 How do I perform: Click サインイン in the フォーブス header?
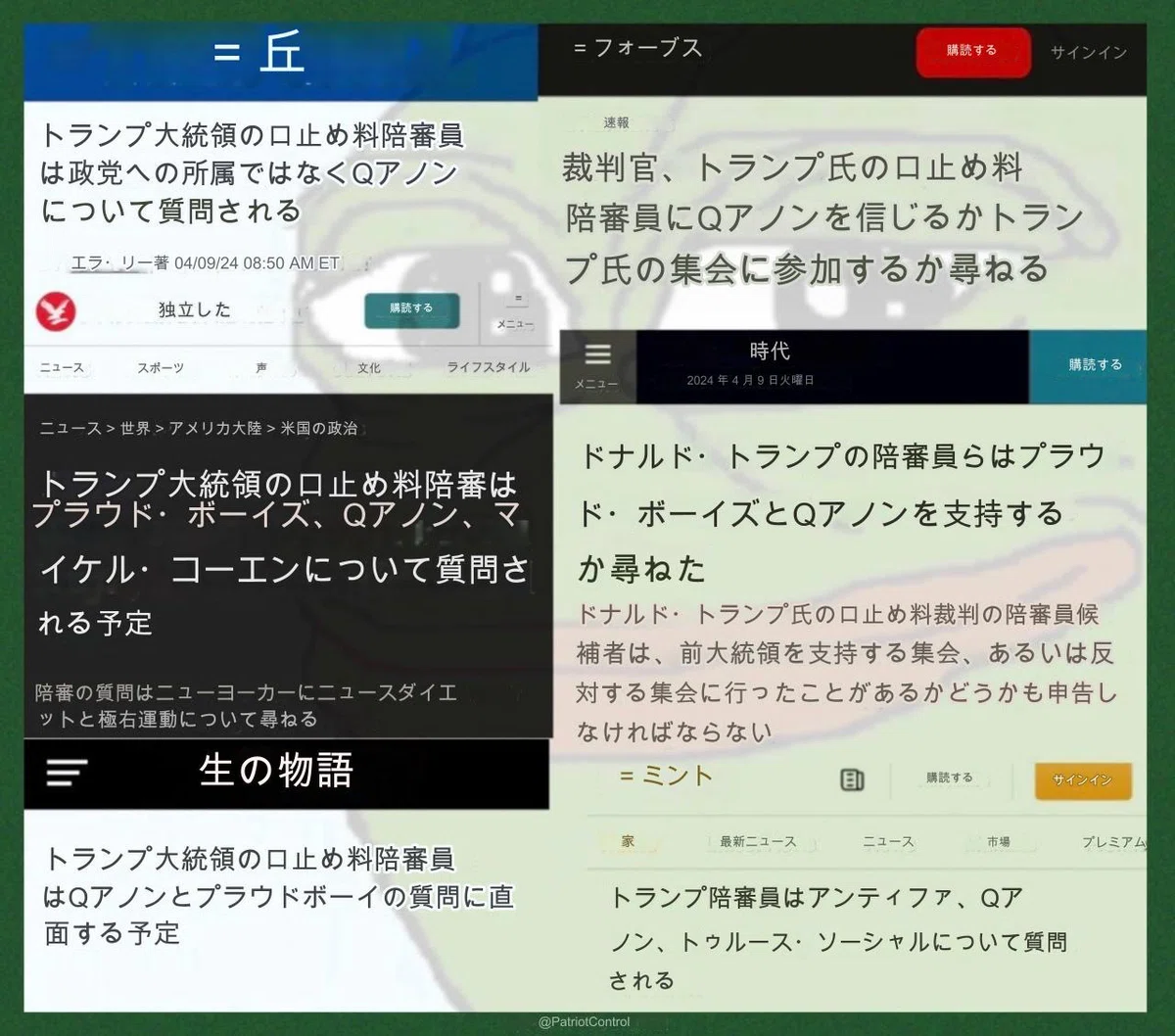click(x=1088, y=52)
